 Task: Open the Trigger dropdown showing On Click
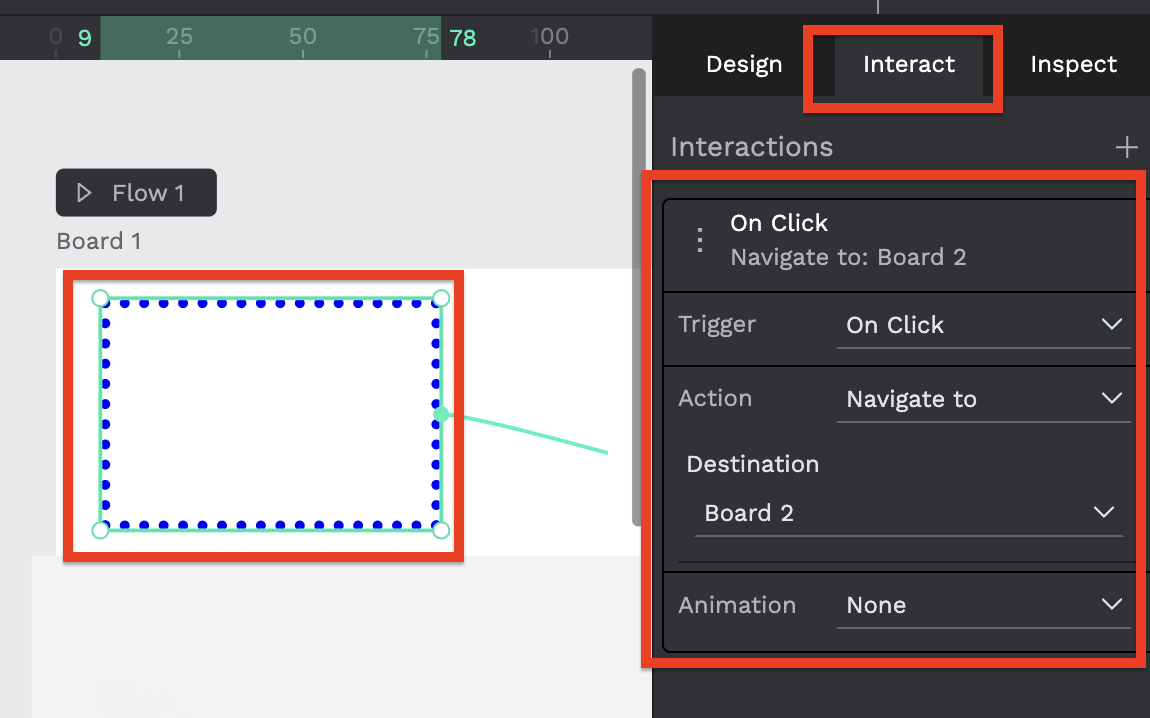point(983,325)
